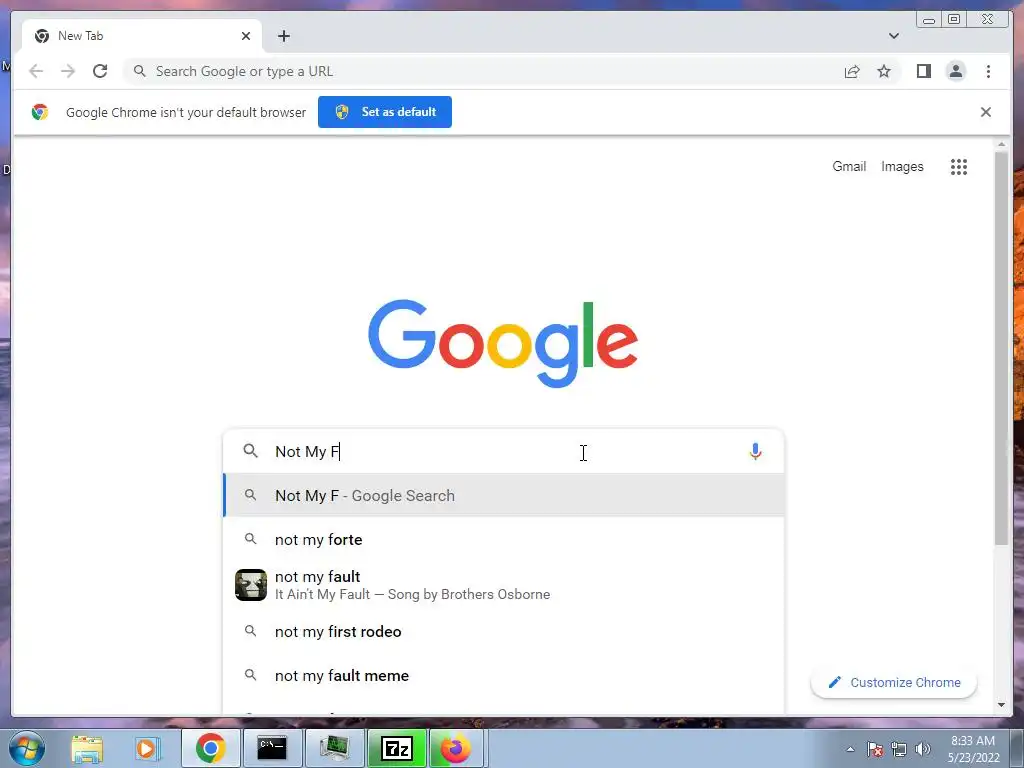Viewport: 1024px width, 768px height.
Task: Go back using the back arrow
Action: pyautogui.click(x=36, y=71)
